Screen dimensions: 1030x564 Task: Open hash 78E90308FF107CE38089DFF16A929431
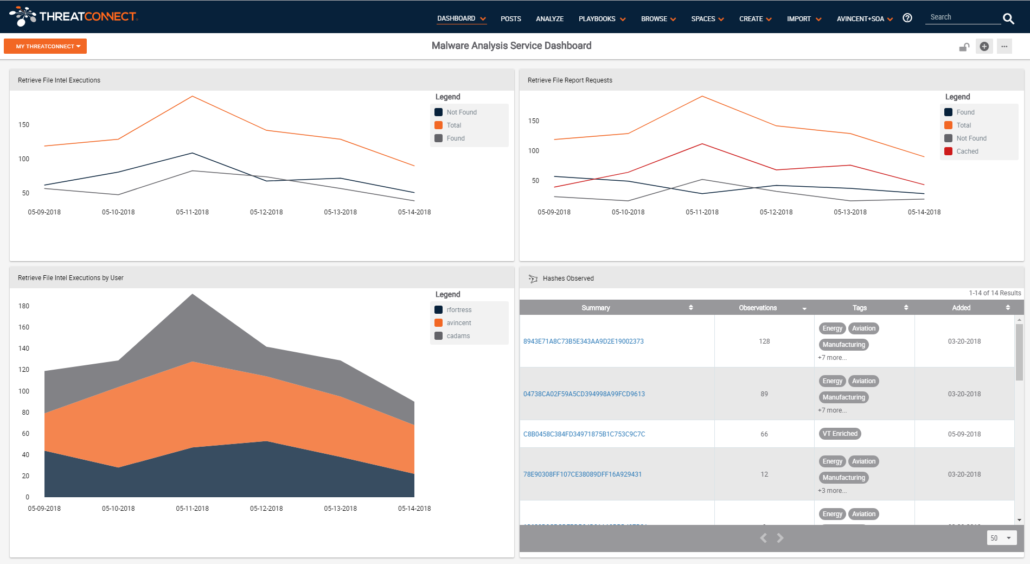click(x=582, y=474)
